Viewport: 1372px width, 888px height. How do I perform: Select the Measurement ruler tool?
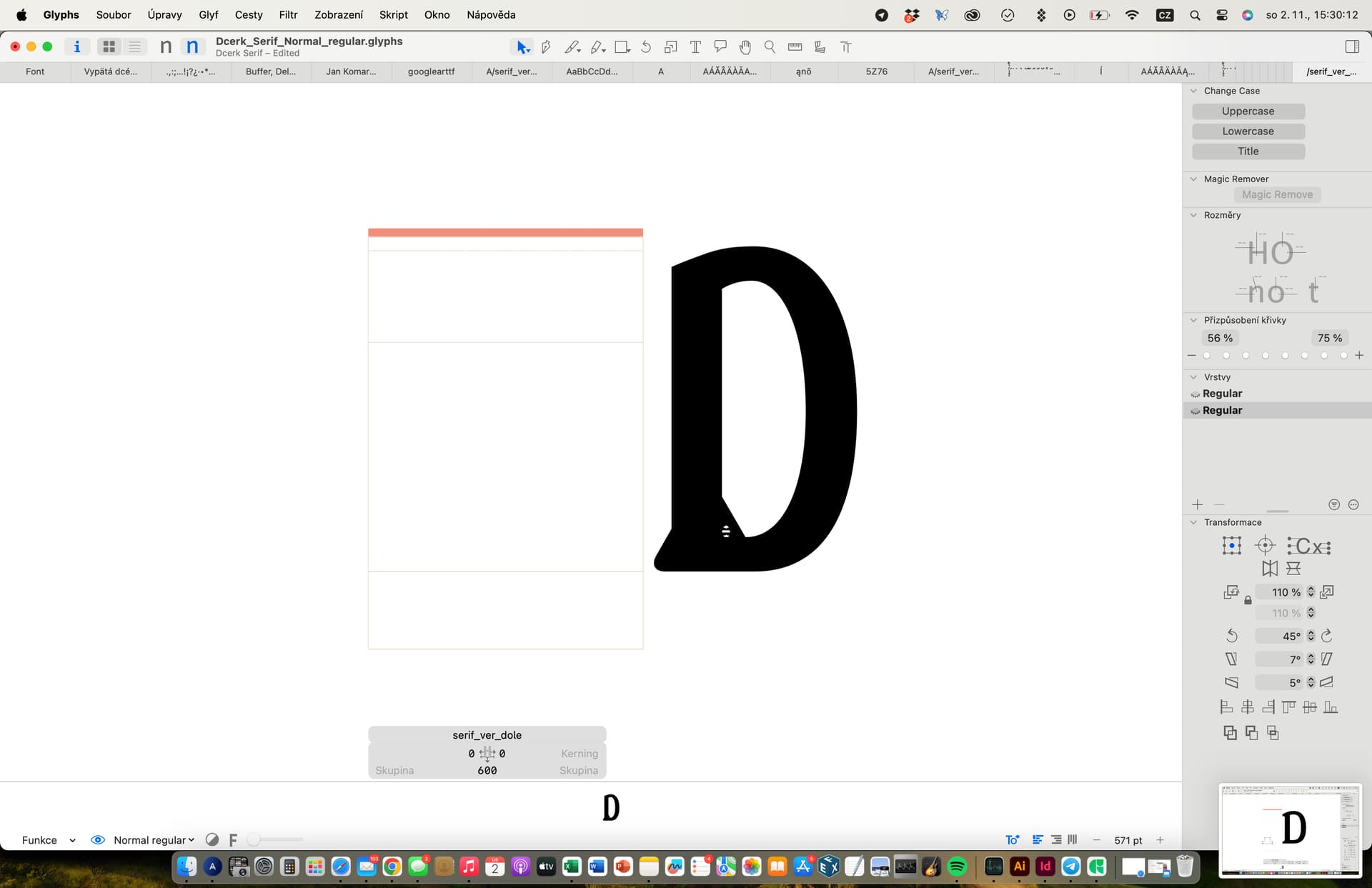coord(795,47)
